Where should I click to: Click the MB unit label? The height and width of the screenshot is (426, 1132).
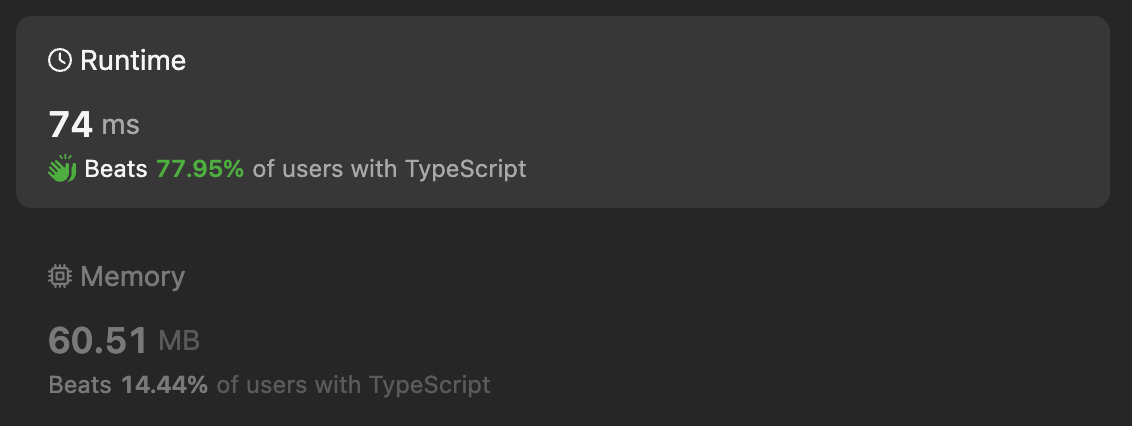(x=179, y=341)
